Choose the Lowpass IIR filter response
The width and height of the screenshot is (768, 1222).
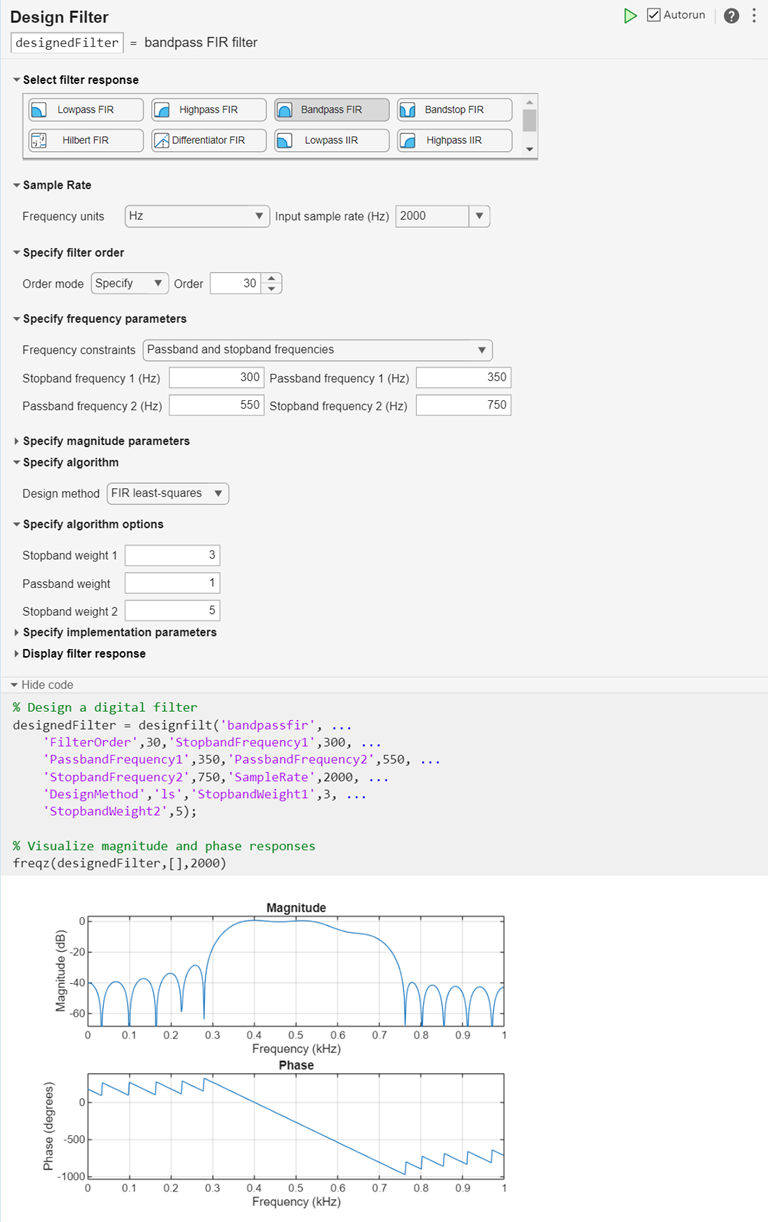[x=331, y=140]
